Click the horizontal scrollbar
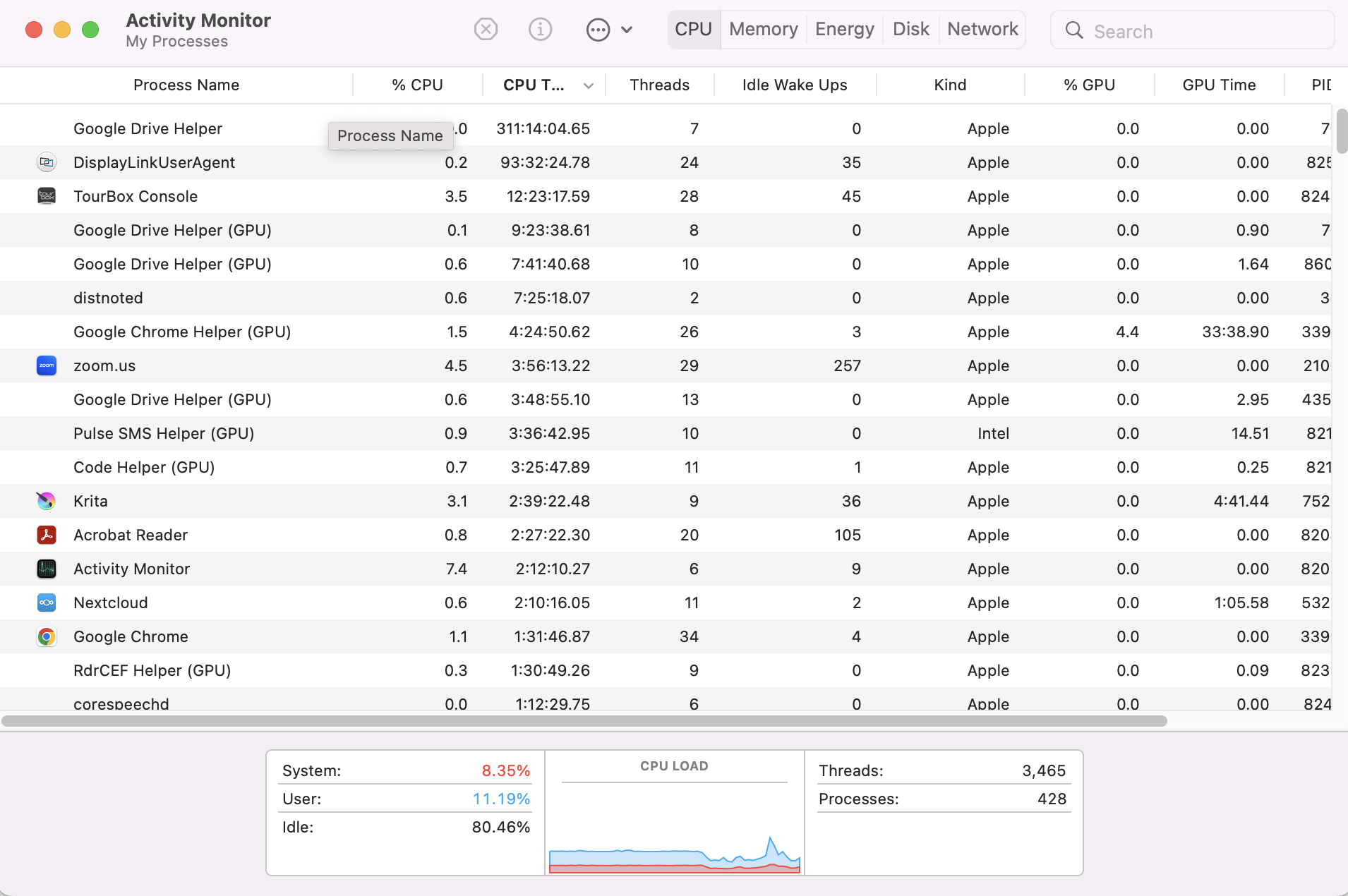The image size is (1348, 896). point(584,721)
